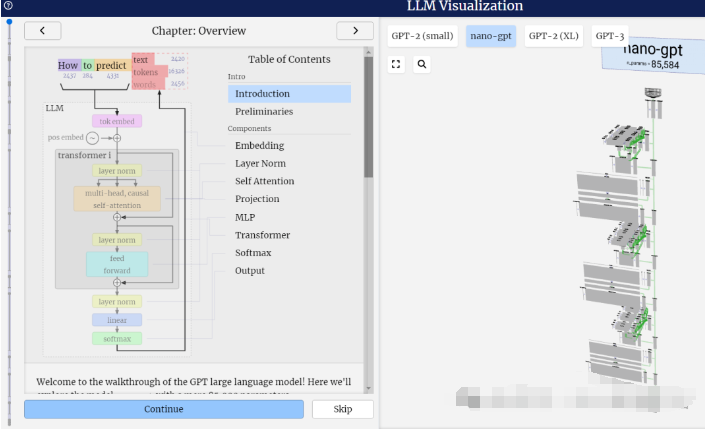Click the nano-gpt label in 3D view

653,49
